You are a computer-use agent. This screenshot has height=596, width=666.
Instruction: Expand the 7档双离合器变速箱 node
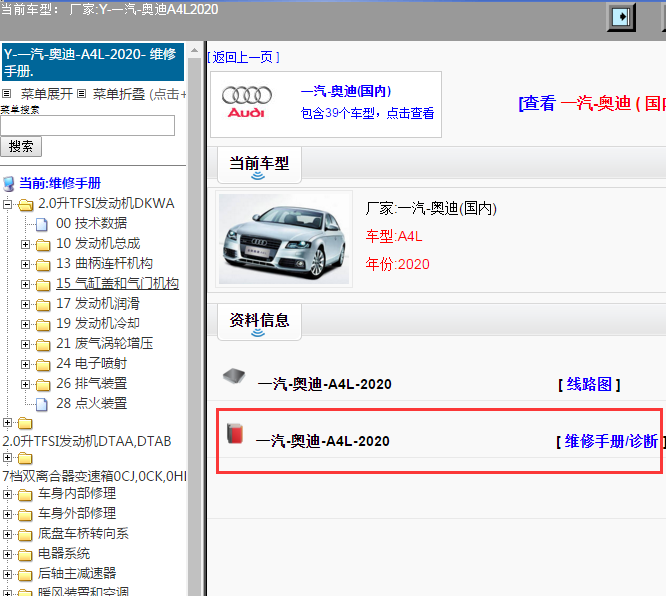coord(7,458)
